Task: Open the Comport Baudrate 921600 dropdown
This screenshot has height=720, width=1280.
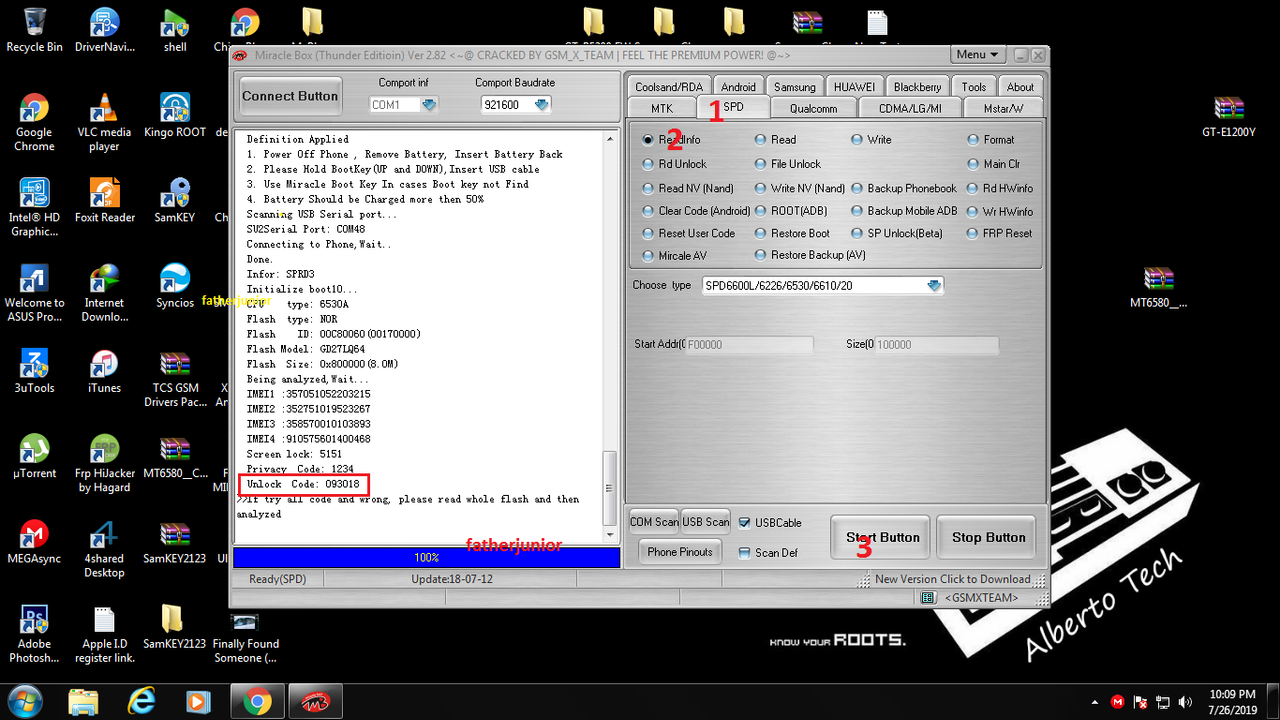Action: 541,105
